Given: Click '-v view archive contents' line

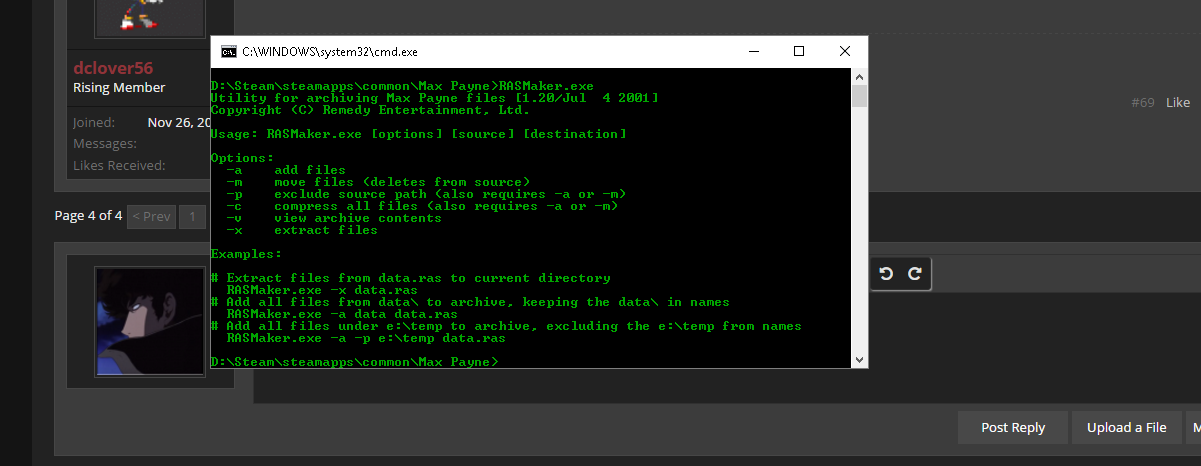Looking at the screenshot, I should click(334, 218).
